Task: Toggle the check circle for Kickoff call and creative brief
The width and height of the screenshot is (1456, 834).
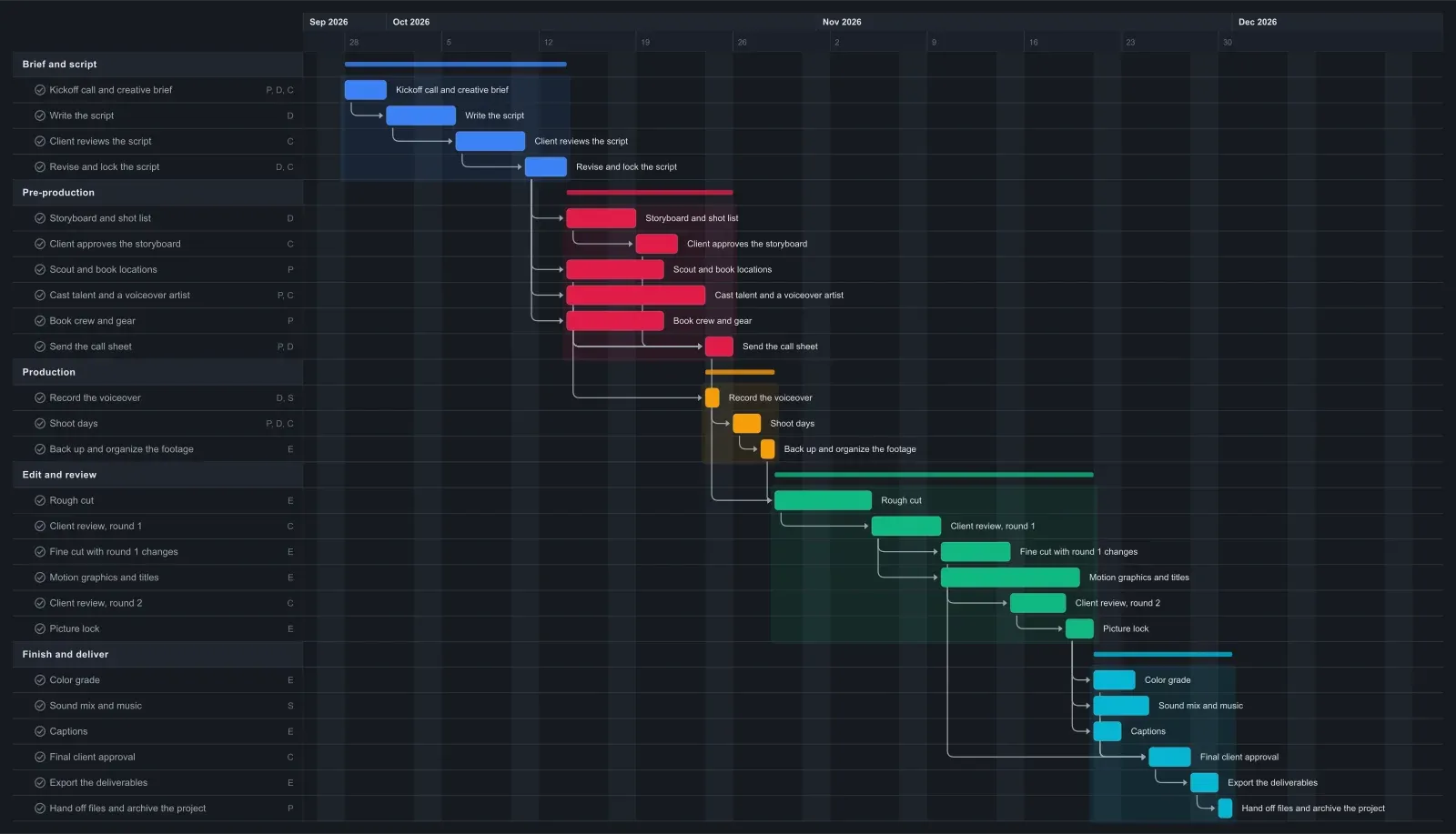Action: click(40, 90)
